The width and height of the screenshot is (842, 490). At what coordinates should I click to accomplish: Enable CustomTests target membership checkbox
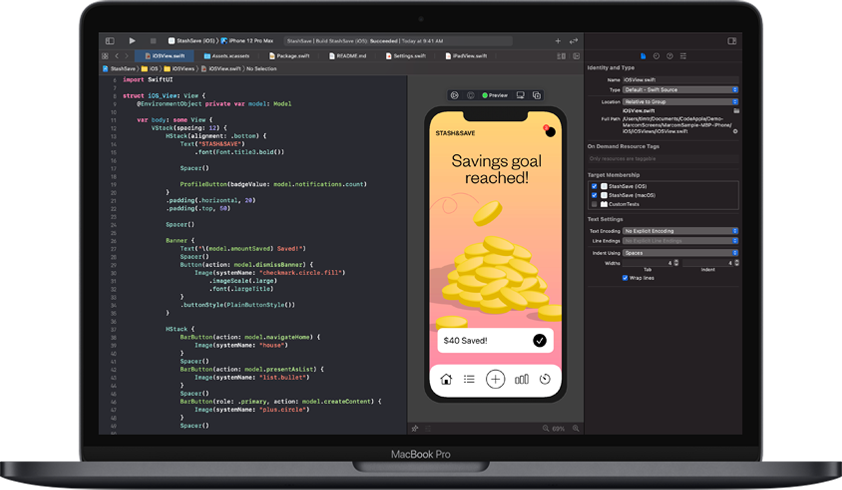(594, 204)
